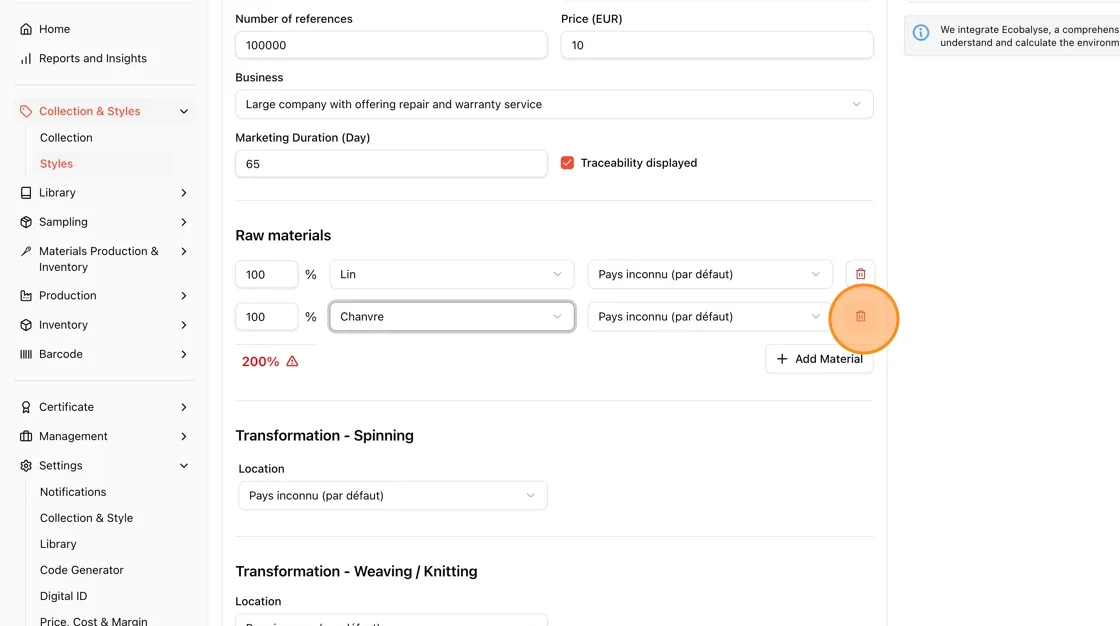Click the Marketing Duration input field
This screenshot has width=1120, height=626.
coord(391,164)
